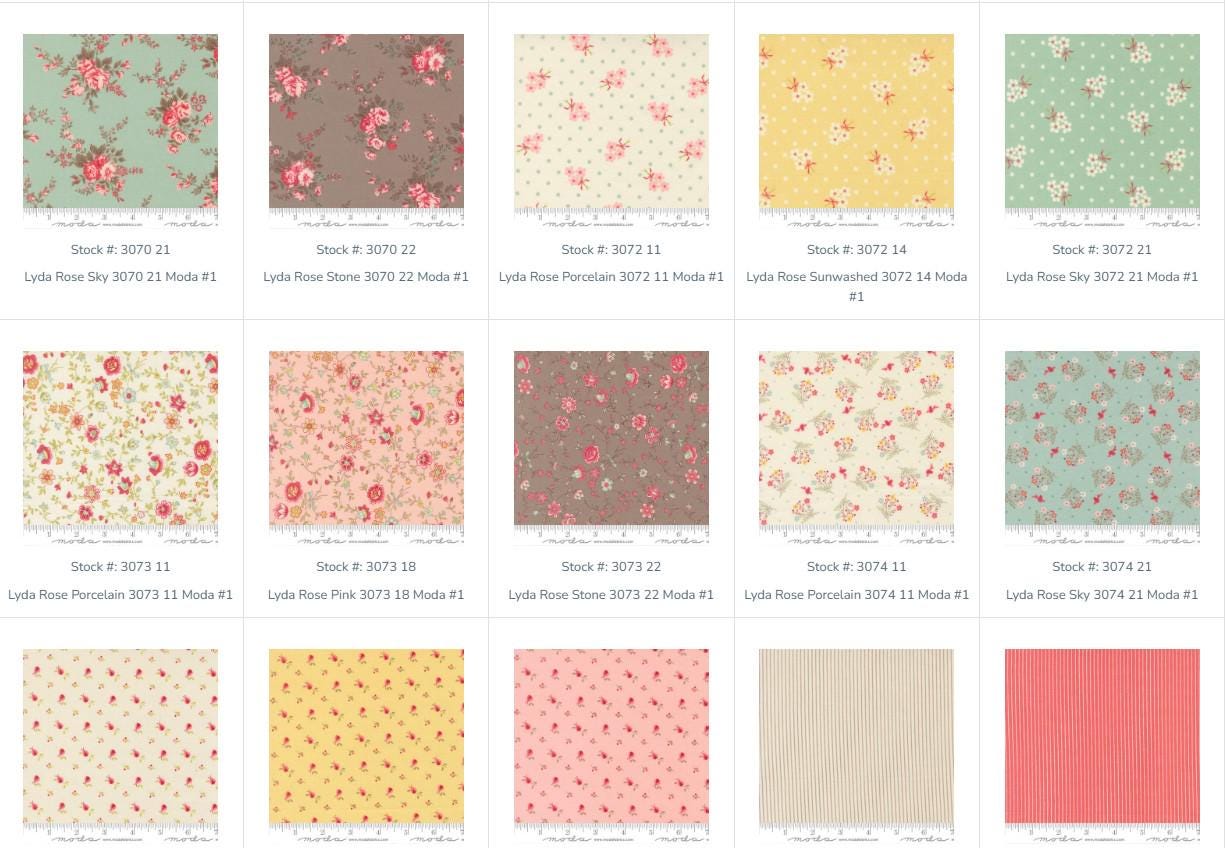Click the link 'Lyda Rose Pink 3073 18 Moda #1'
This screenshot has width=1226, height=848.
tap(366, 594)
